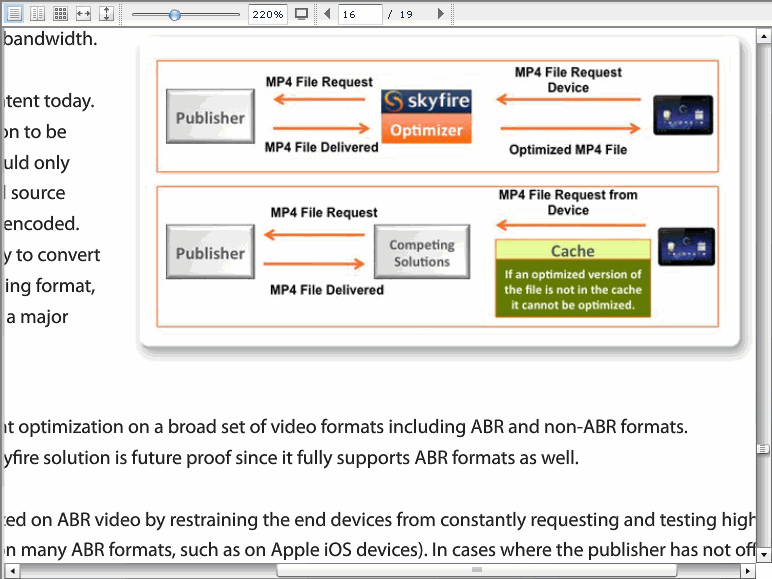Go to previous page arrow
The height and width of the screenshot is (579, 772).
327,14
